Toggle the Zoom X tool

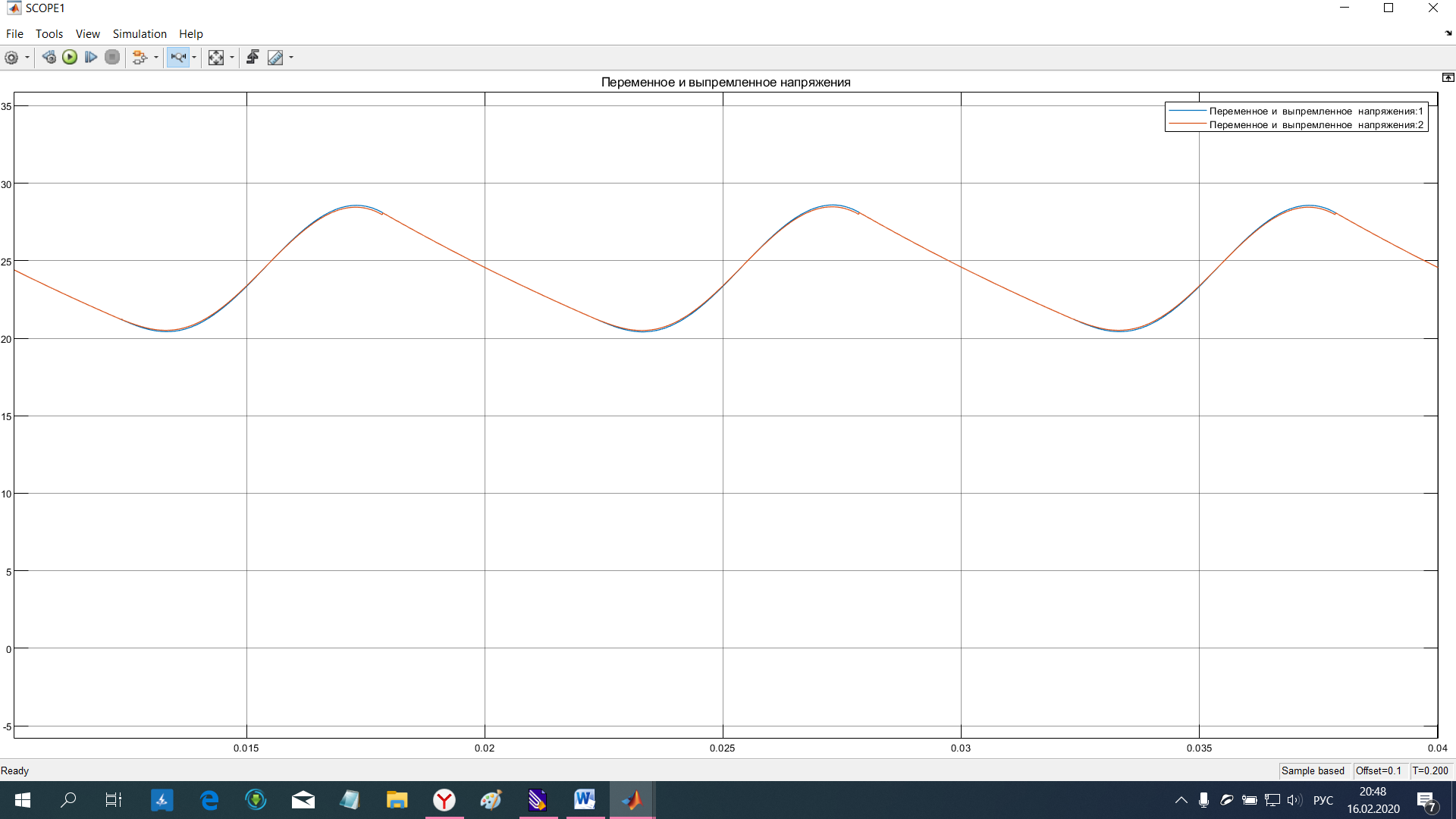[178, 58]
